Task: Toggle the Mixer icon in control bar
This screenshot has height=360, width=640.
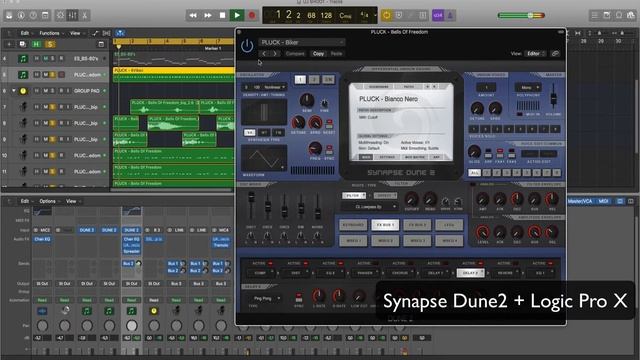Action: click(x=72, y=16)
